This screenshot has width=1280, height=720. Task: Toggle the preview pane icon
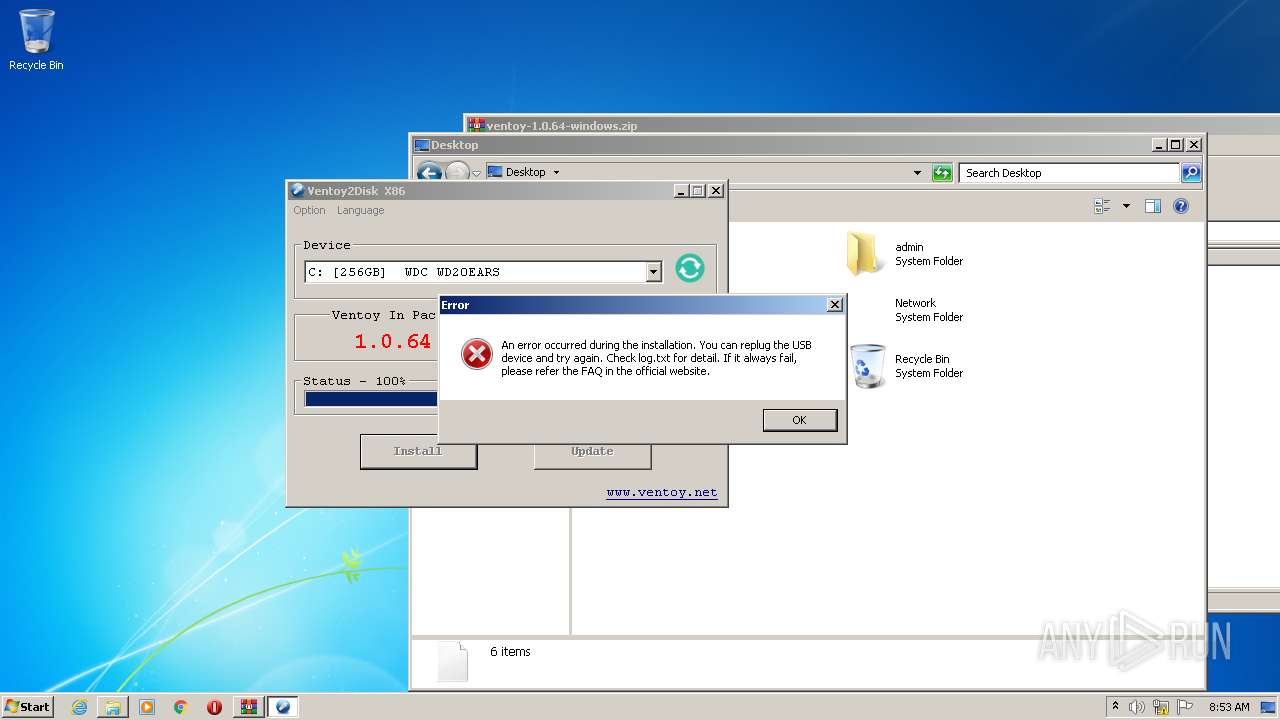click(1152, 206)
